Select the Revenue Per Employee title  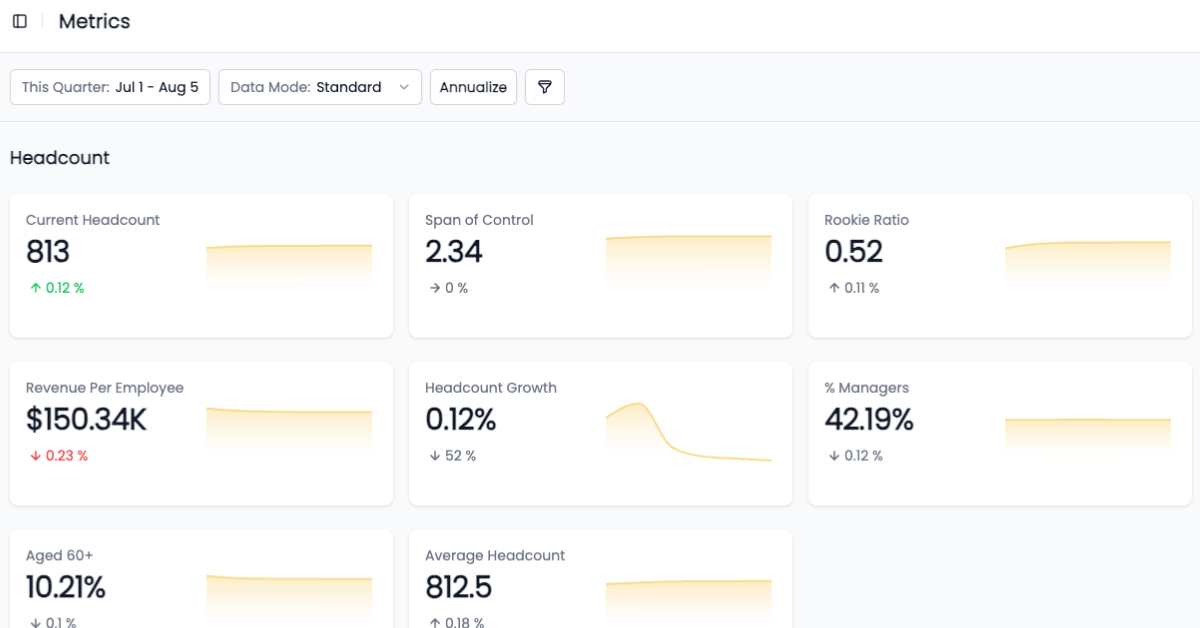[x=105, y=388]
